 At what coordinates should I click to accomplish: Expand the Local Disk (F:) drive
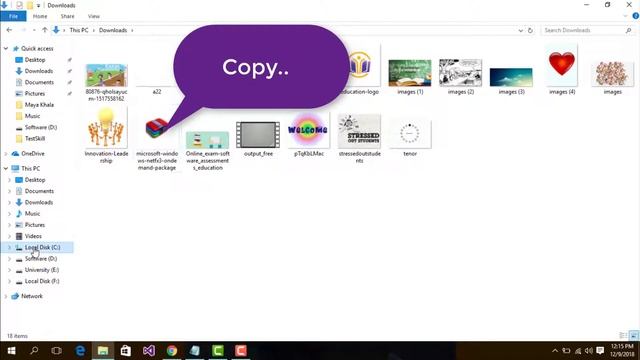[x=9, y=281]
